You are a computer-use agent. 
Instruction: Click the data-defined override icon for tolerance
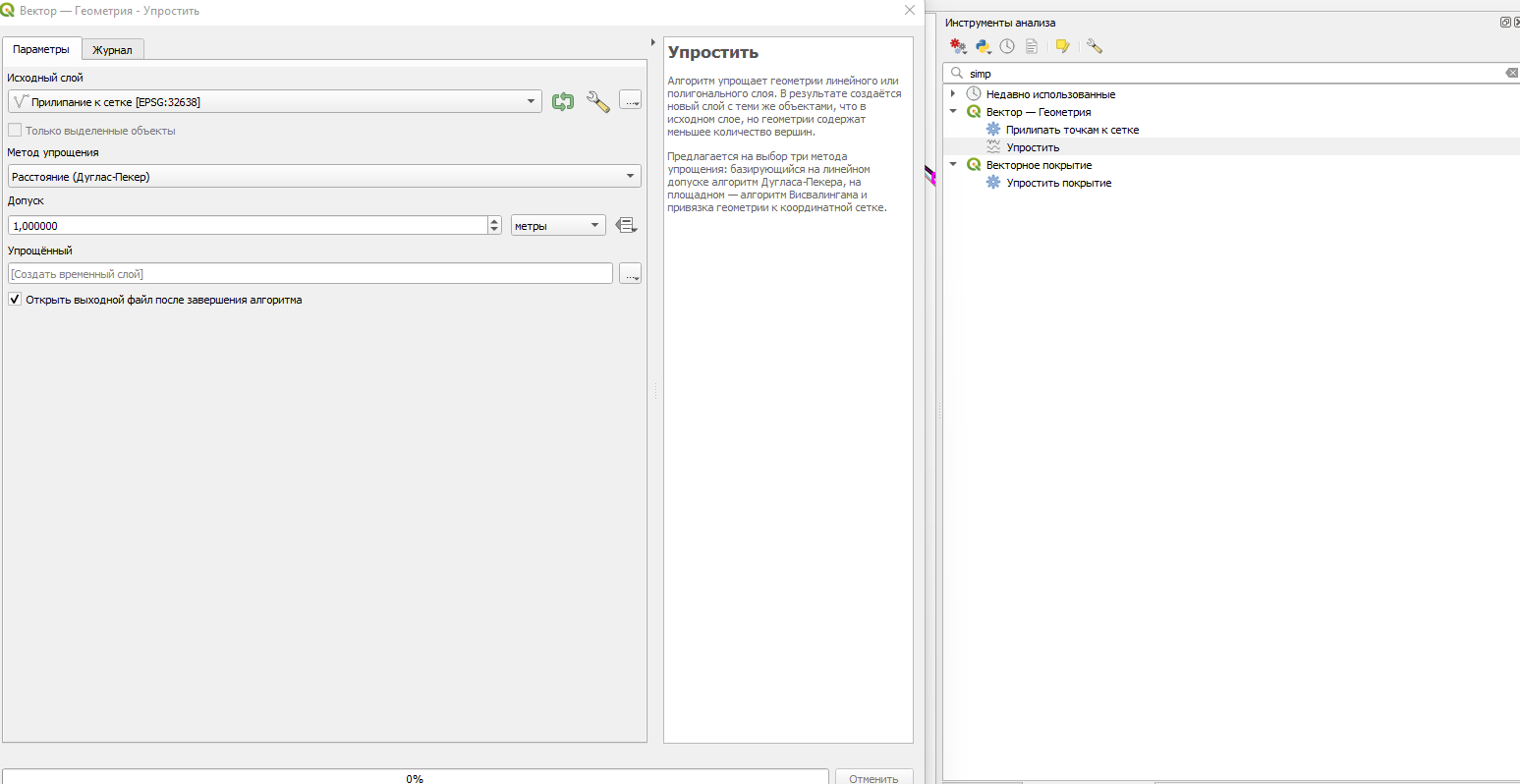point(626,226)
